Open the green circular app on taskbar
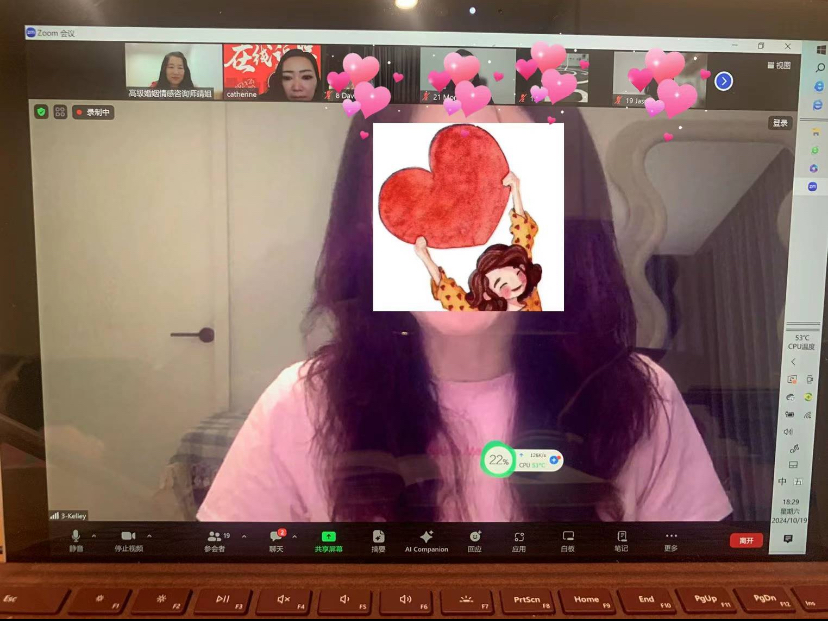This screenshot has width=828, height=621. point(815,150)
